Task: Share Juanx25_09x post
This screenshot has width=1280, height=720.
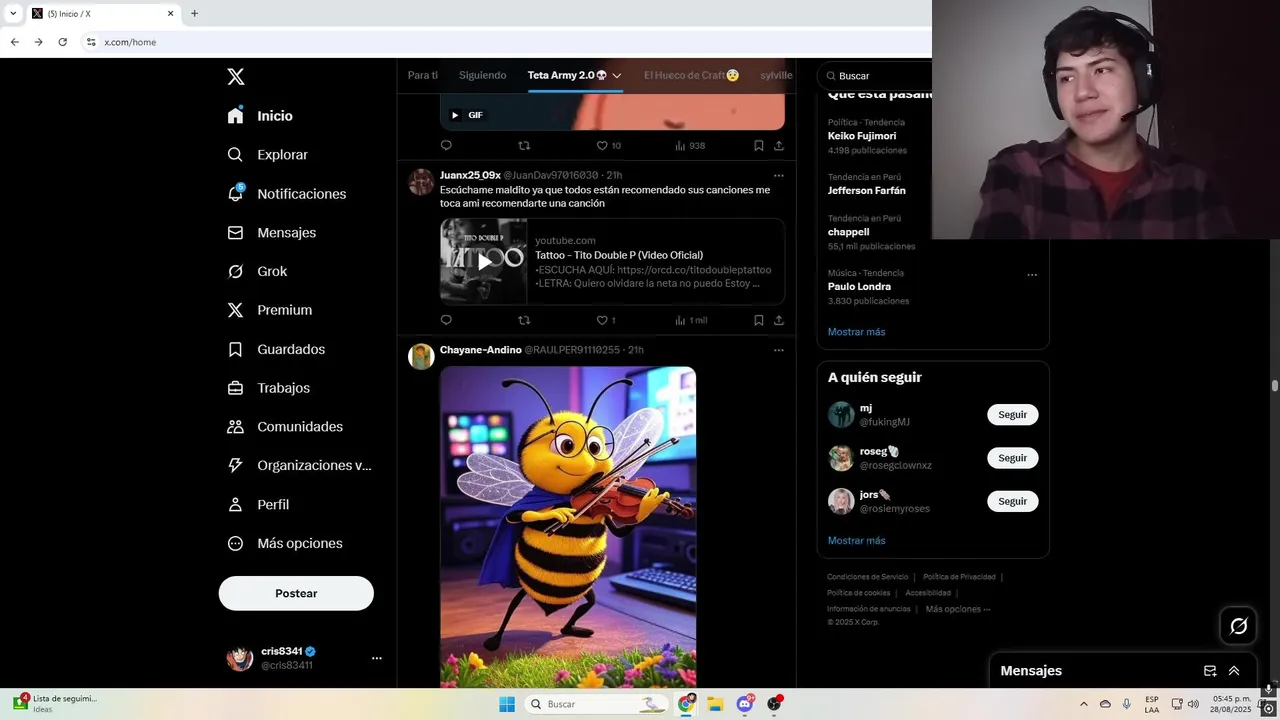Action: (x=779, y=320)
